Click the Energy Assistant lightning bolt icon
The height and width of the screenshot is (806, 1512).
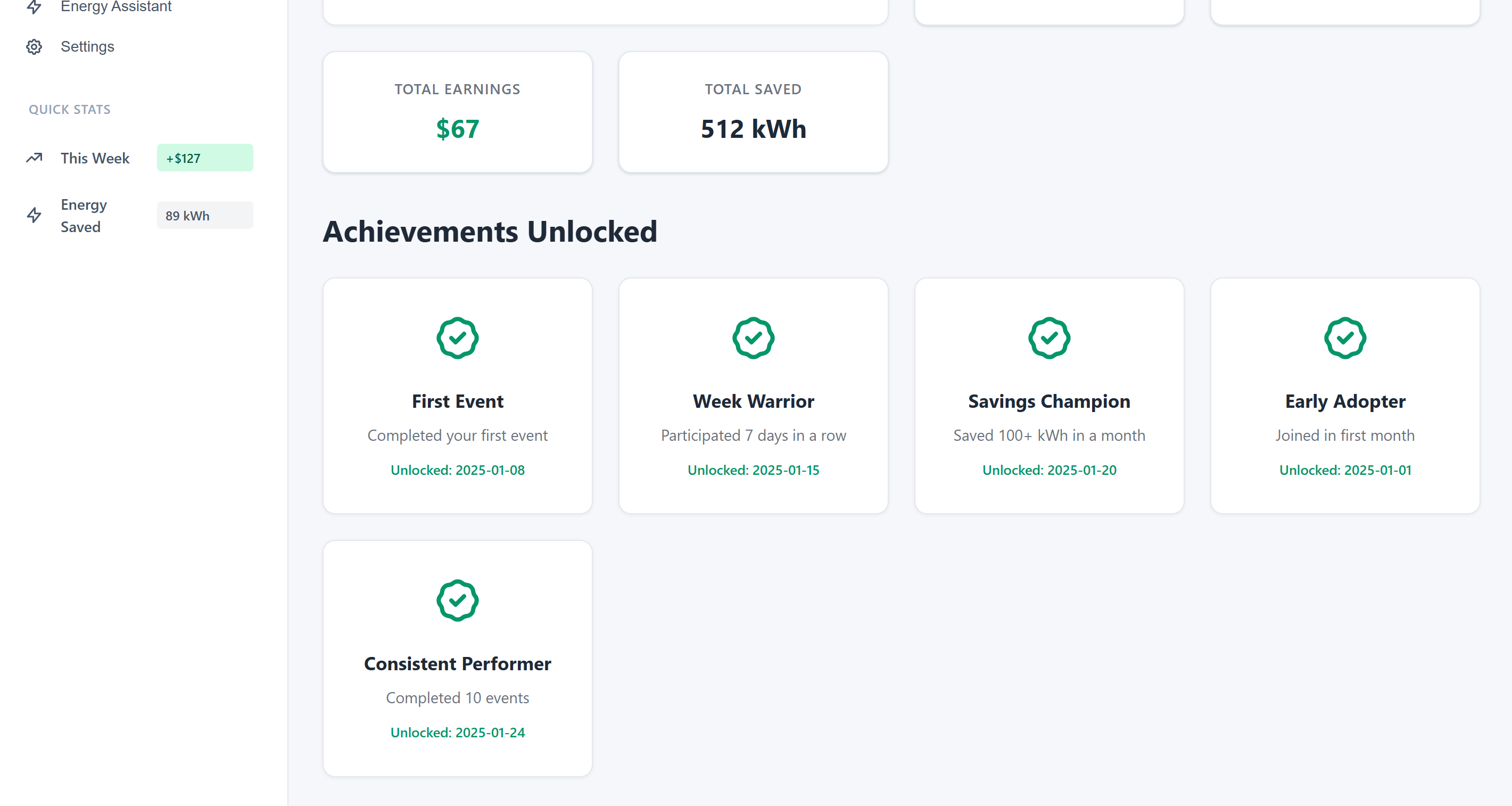34,6
